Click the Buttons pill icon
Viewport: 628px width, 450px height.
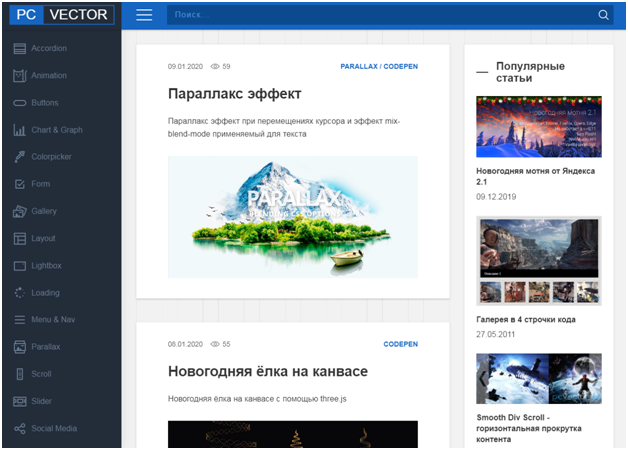tap(19, 103)
